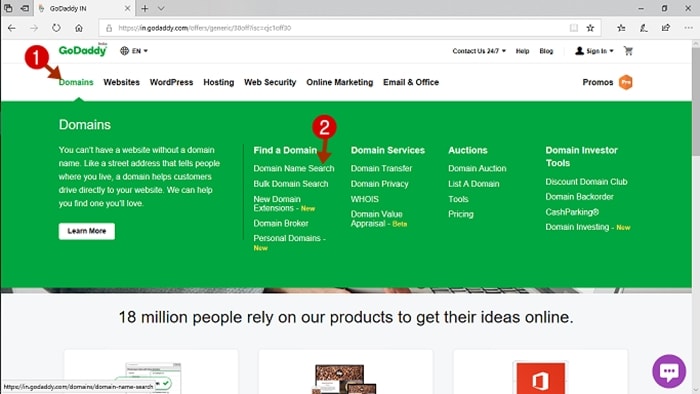The width and height of the screenshot is (700, 394).
Task: Open Domain Transfer link
Action: [381, 168]
